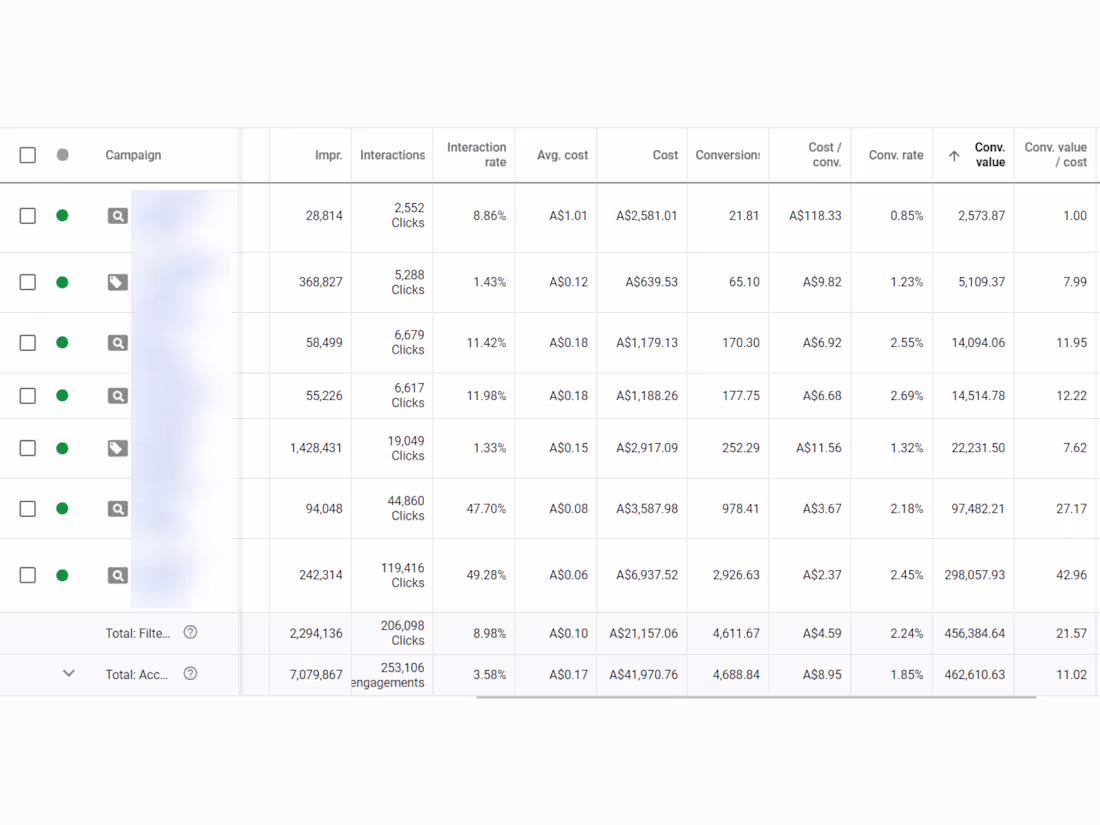
Task: Click the 119,416 Clicks interactions cell
Action: click(403, 575)
